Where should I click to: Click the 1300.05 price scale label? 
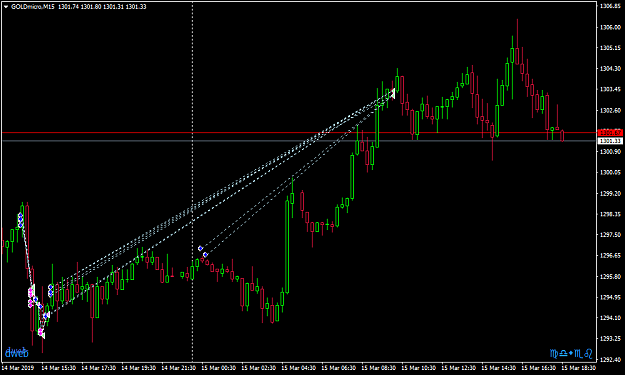tap(610, 173)
